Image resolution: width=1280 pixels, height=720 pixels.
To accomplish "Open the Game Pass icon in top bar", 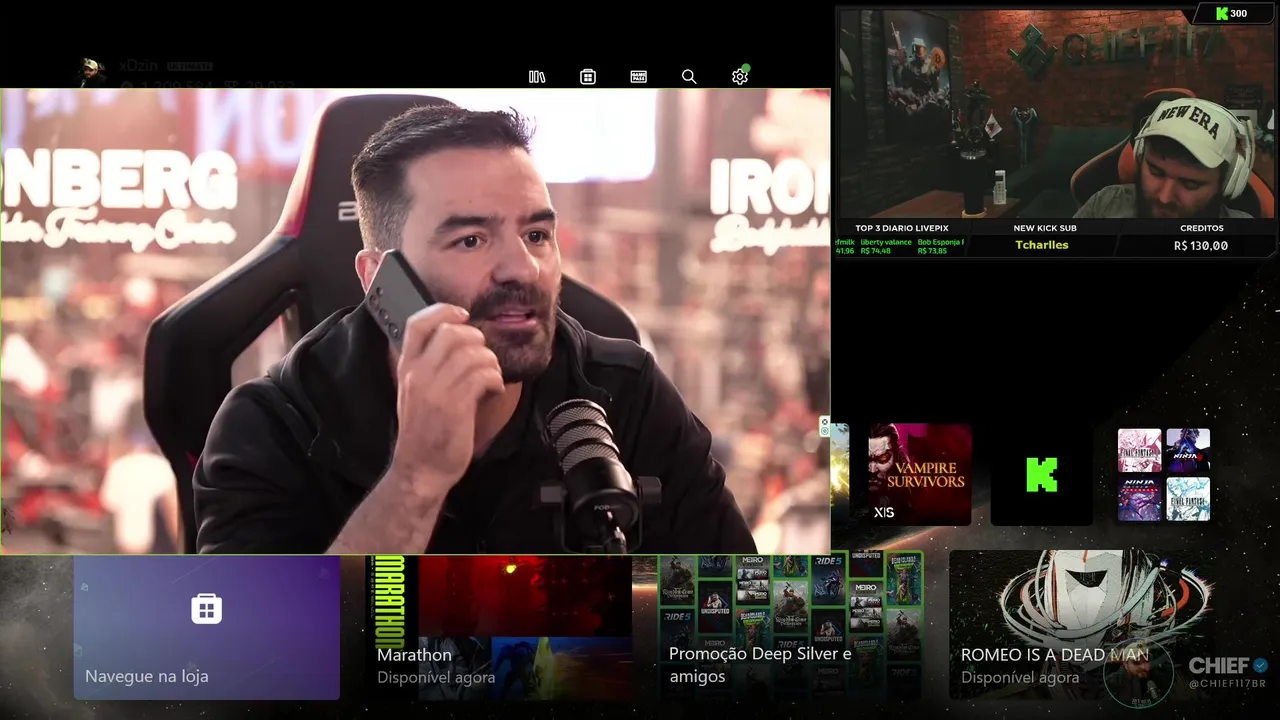I will [638, 77].
